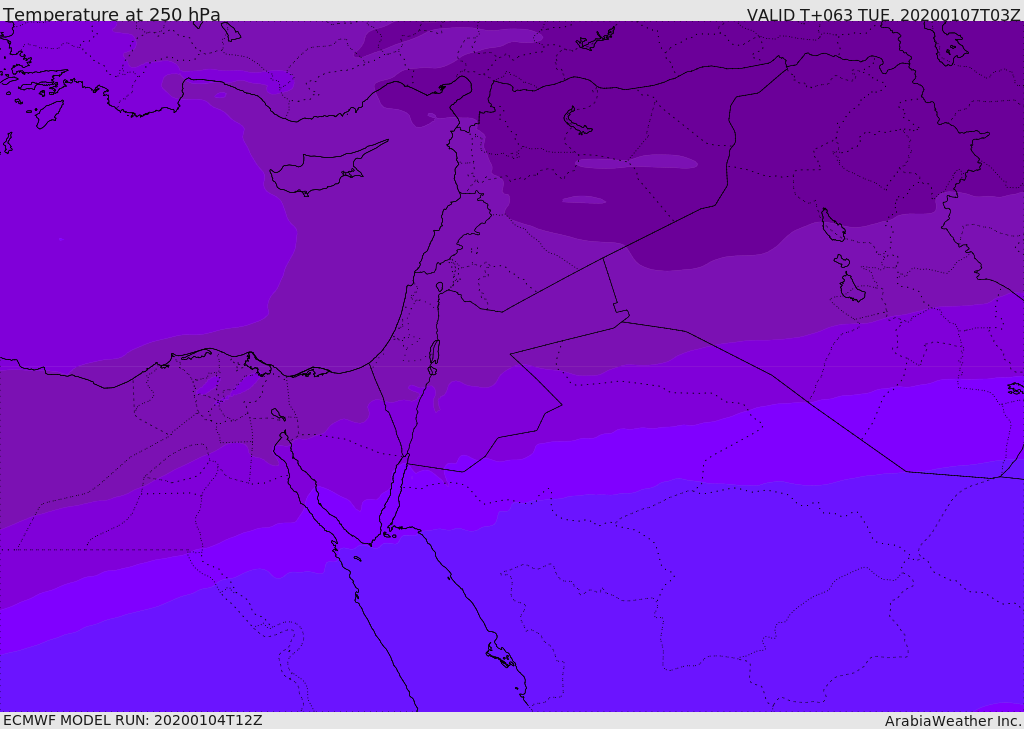Click the Dead Sea outline on map
The height and width of the screenshot is (729, 1024).
pos(434,357)
